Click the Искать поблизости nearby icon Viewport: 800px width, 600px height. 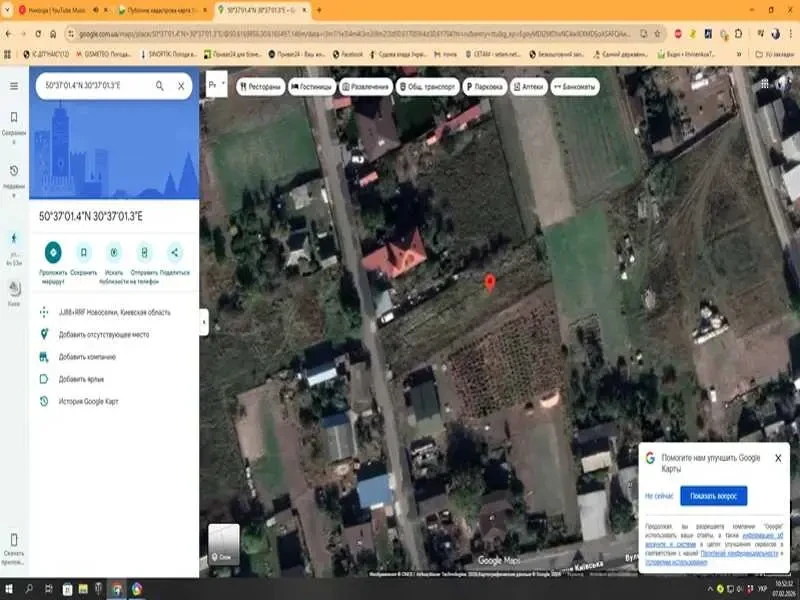(x=114, y=252)
